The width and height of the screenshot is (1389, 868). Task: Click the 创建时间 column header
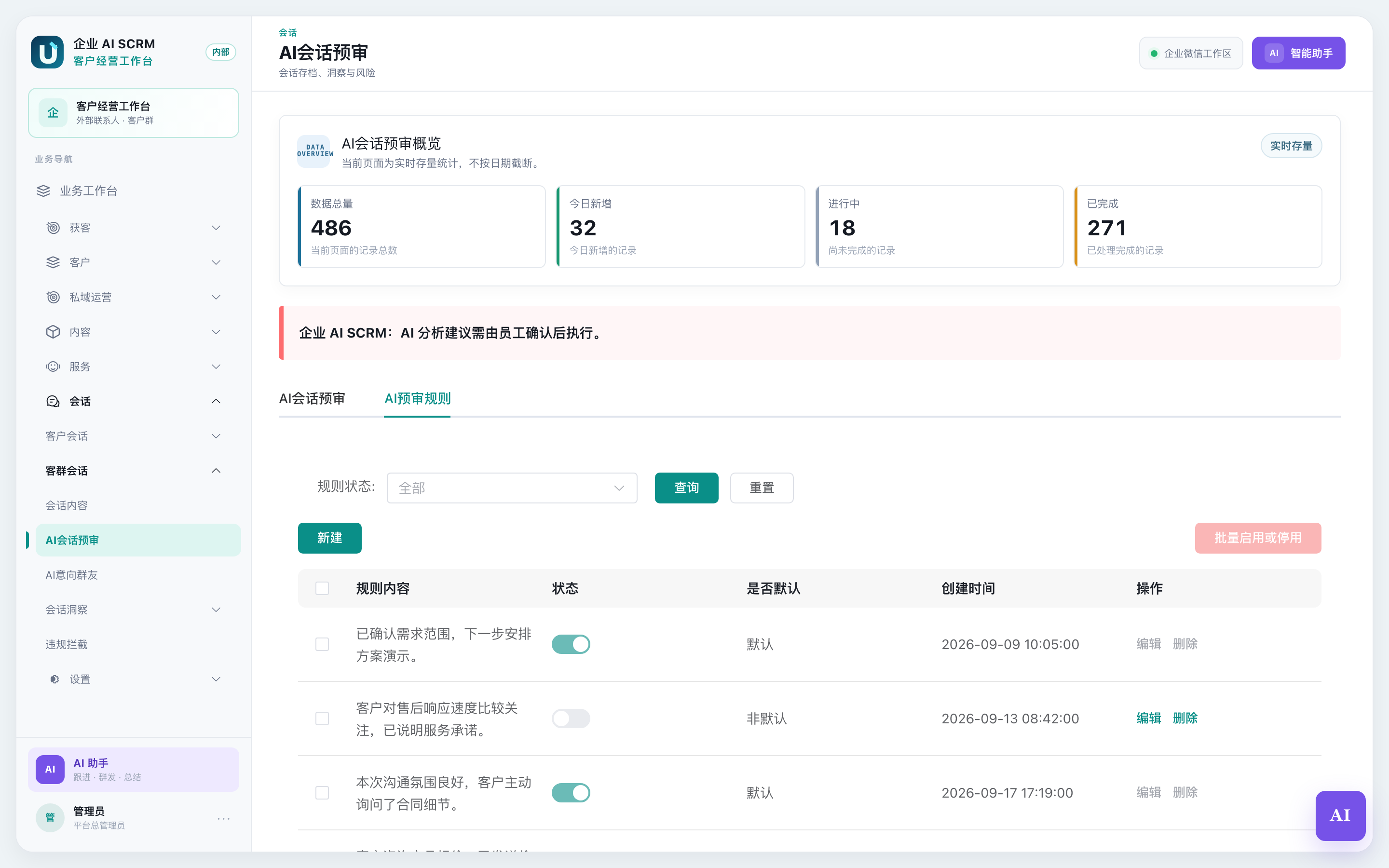[968, 588]
